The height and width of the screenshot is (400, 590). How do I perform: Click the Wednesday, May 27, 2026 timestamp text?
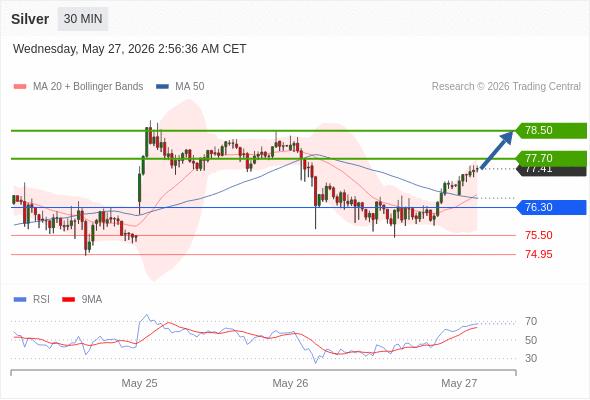point(129,49)
